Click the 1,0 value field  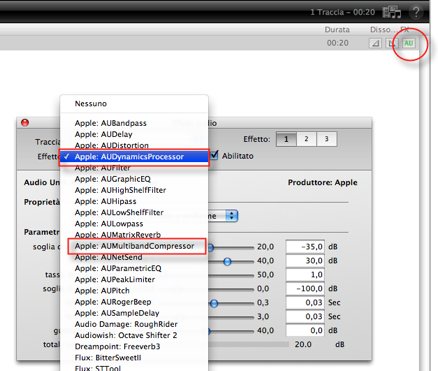click(305, 275)
